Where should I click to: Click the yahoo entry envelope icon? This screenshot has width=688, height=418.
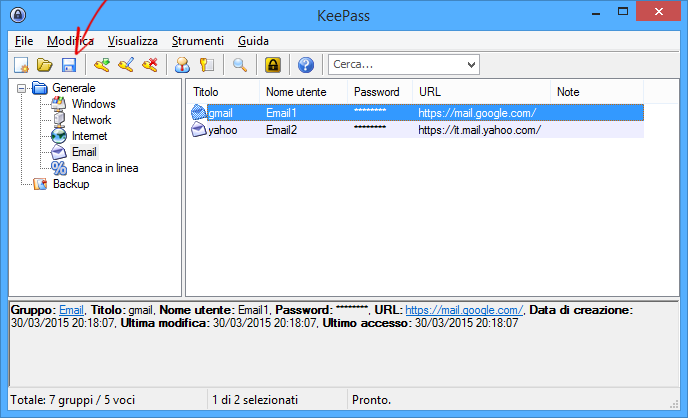pos(199,130)
